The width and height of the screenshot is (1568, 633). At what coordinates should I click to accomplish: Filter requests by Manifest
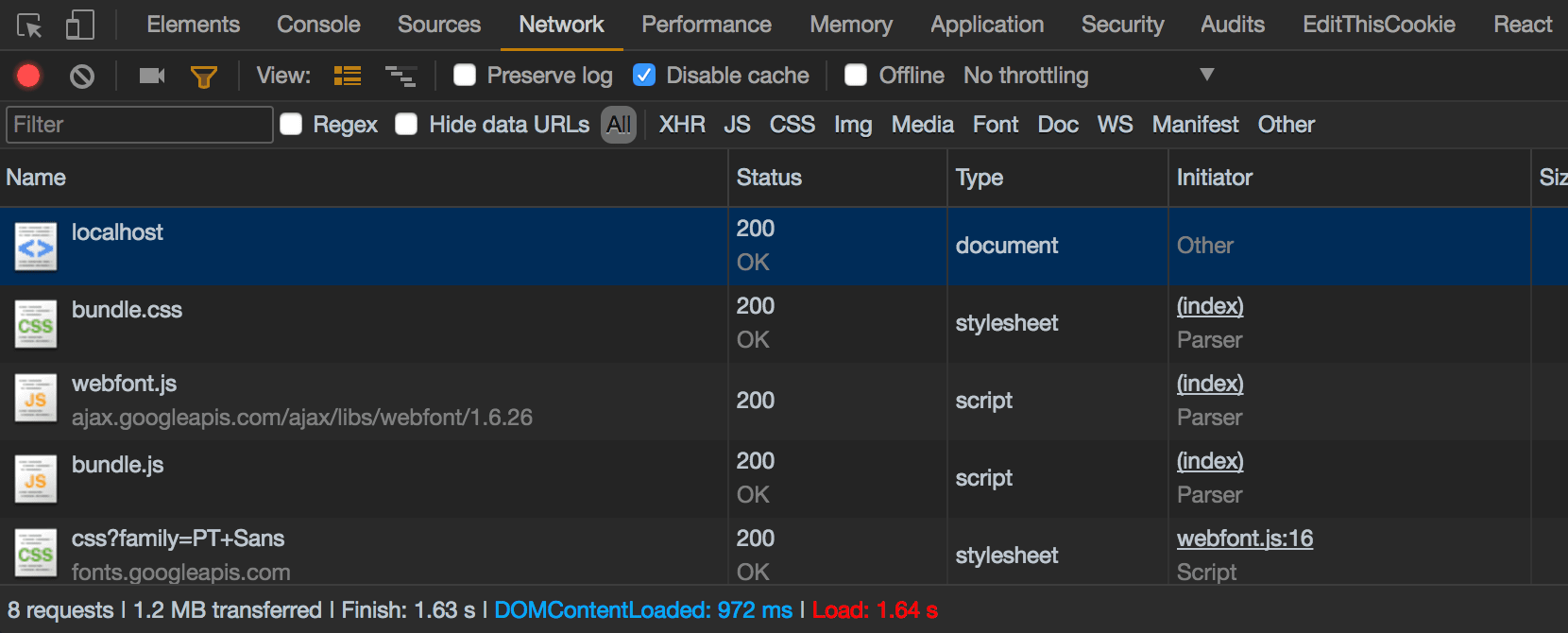click(1195, 125)
